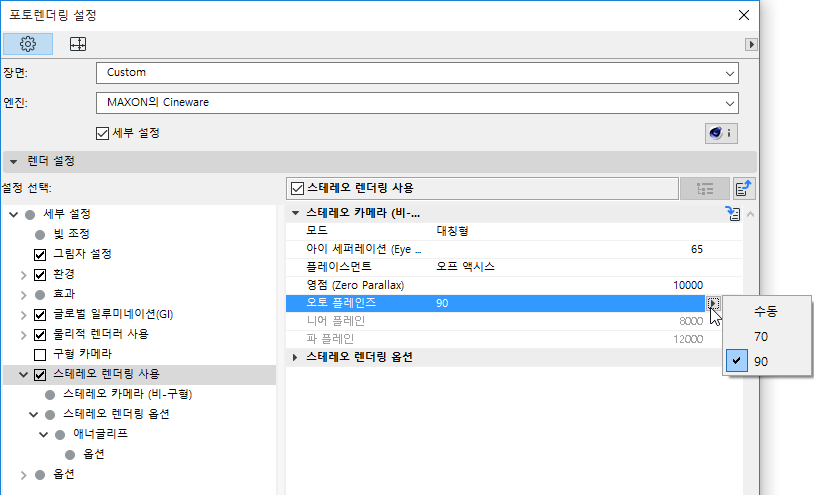
Task: Toggle the 스테레오 렌더링 사용 tree checkbox
Action: pyautogui.click(x=40, y=375)
